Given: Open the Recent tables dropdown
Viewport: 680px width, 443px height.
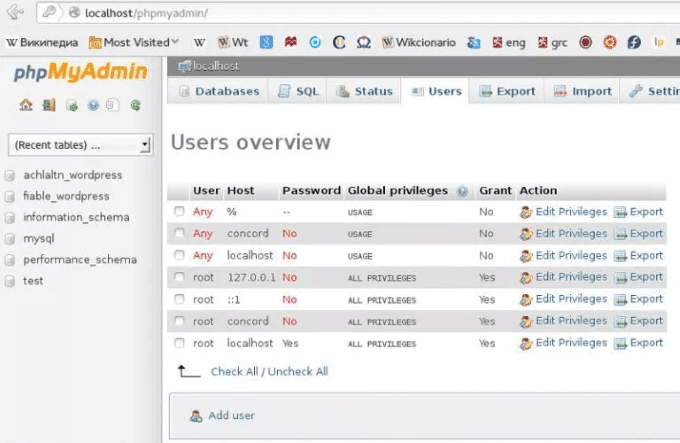Looking at the screenshot, I should (x=80, y=146).
